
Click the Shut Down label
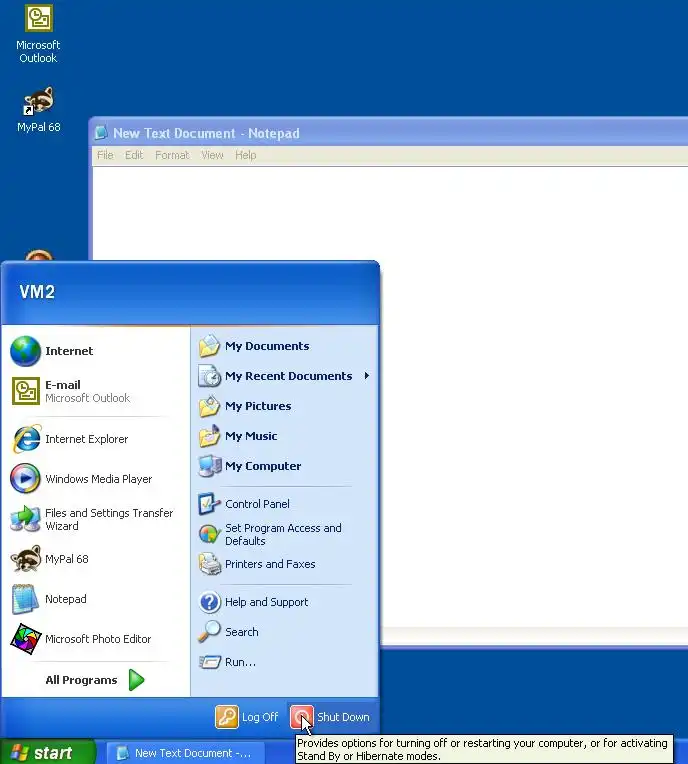coord(343,717)
